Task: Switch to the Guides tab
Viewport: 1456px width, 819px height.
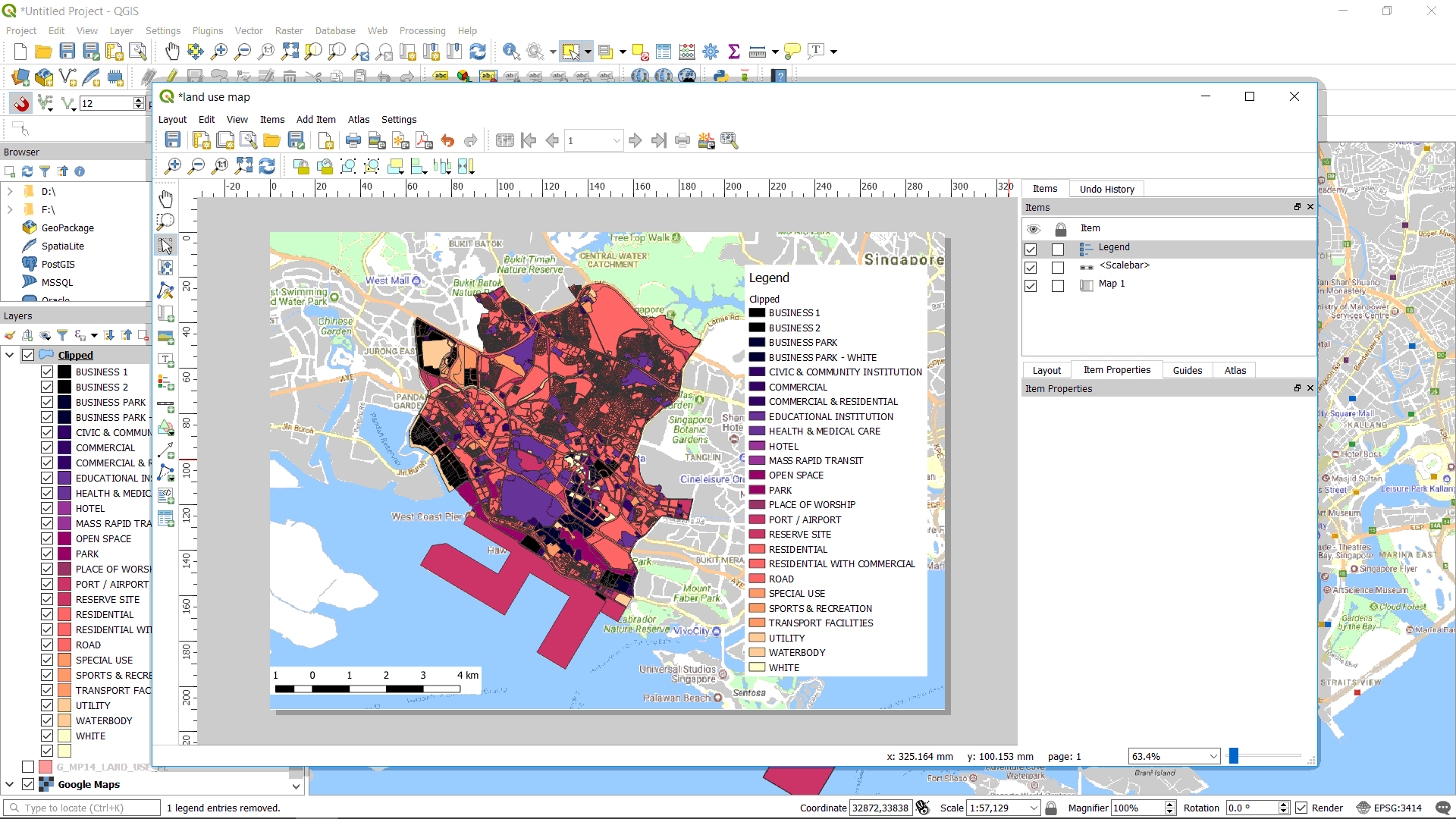Action: click(1187, 370)
